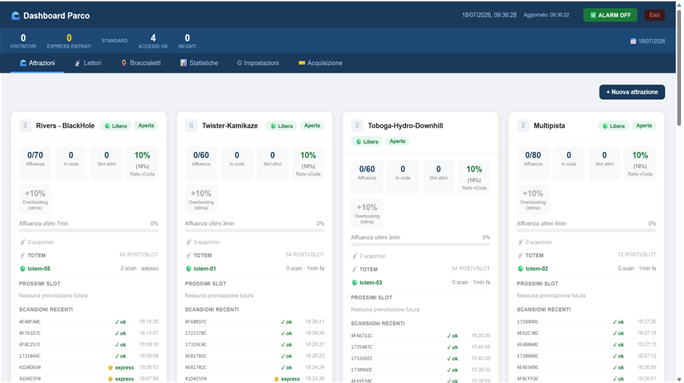Image resolution: width=684 pixels, height=383 pixels.
Task: Open the Impostazioni tab
Action: (x=258, y=63)
